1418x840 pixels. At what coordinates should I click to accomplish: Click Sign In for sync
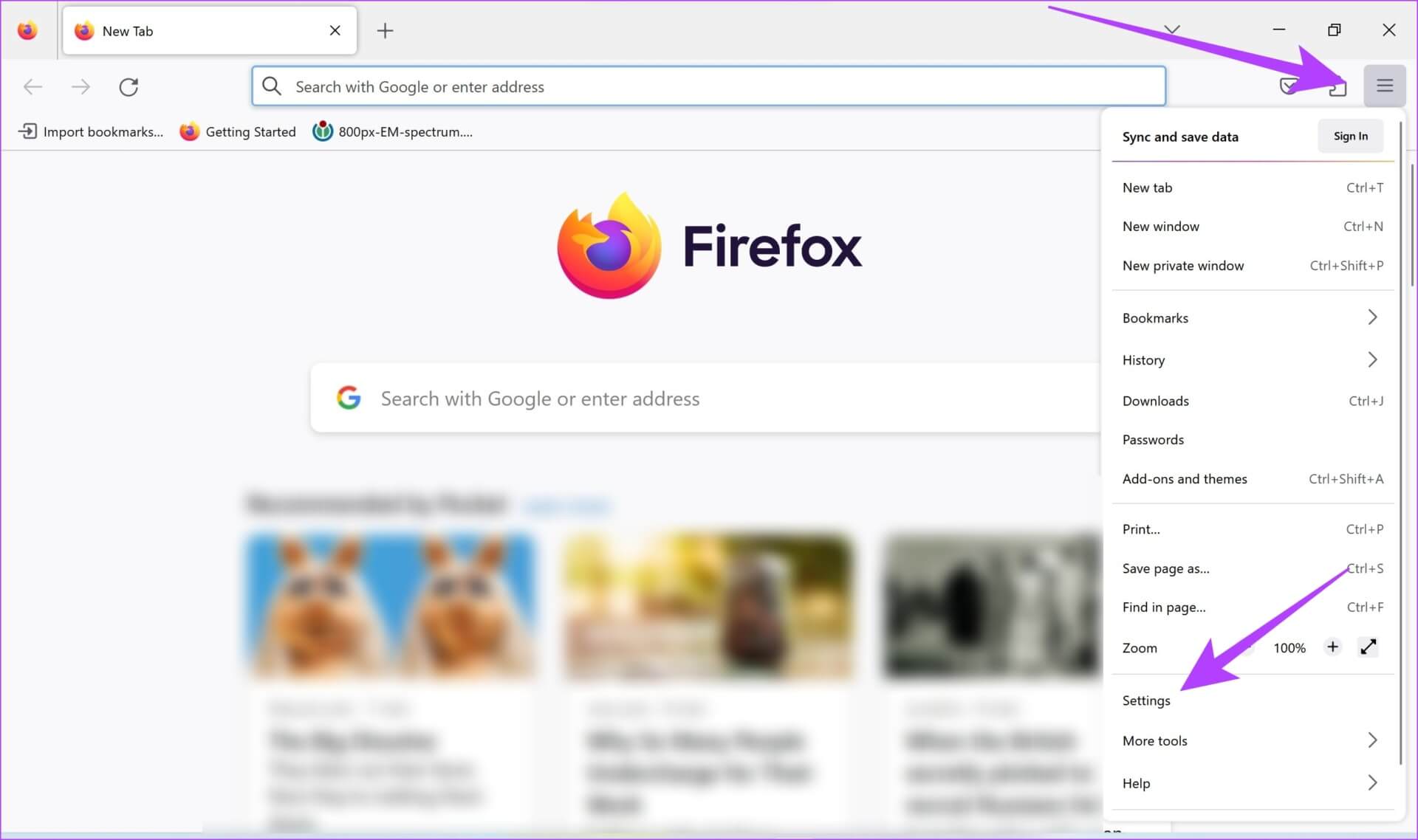coord(1350,136)
